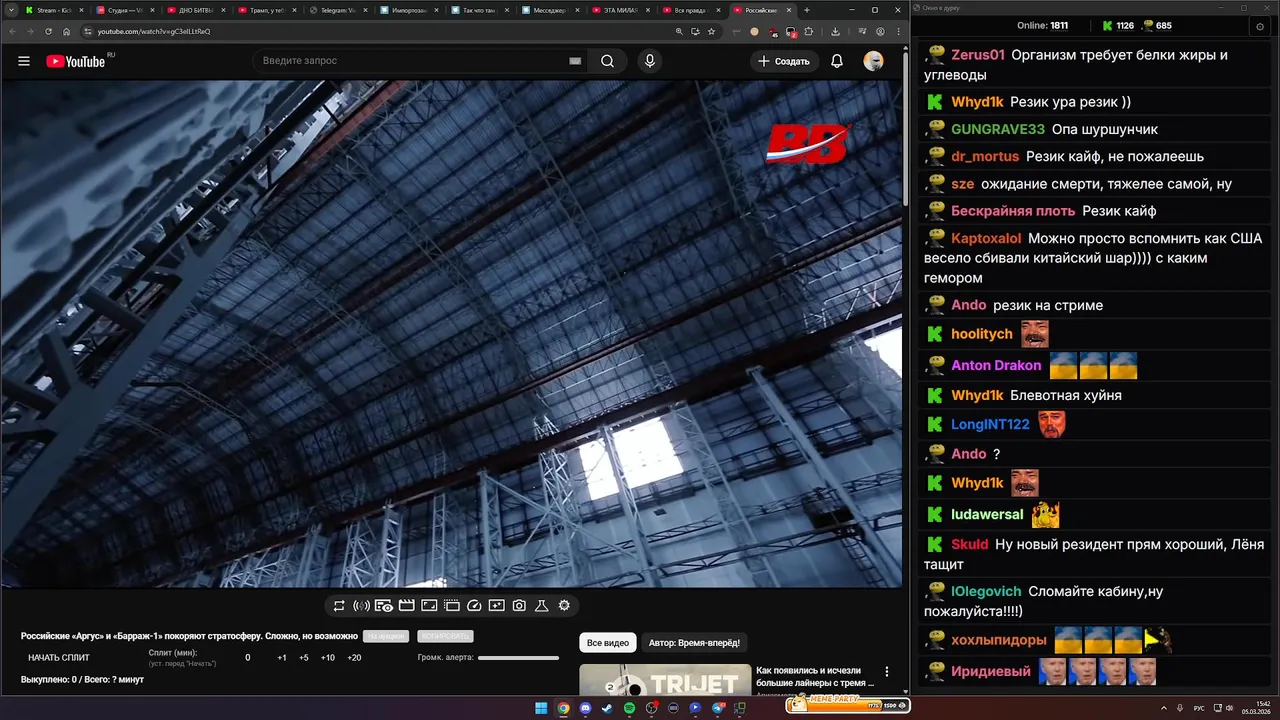Click the card-with-eye icon in video toolbar
The height and width of the screenshot is (720, 1280).
pos(384,605)
